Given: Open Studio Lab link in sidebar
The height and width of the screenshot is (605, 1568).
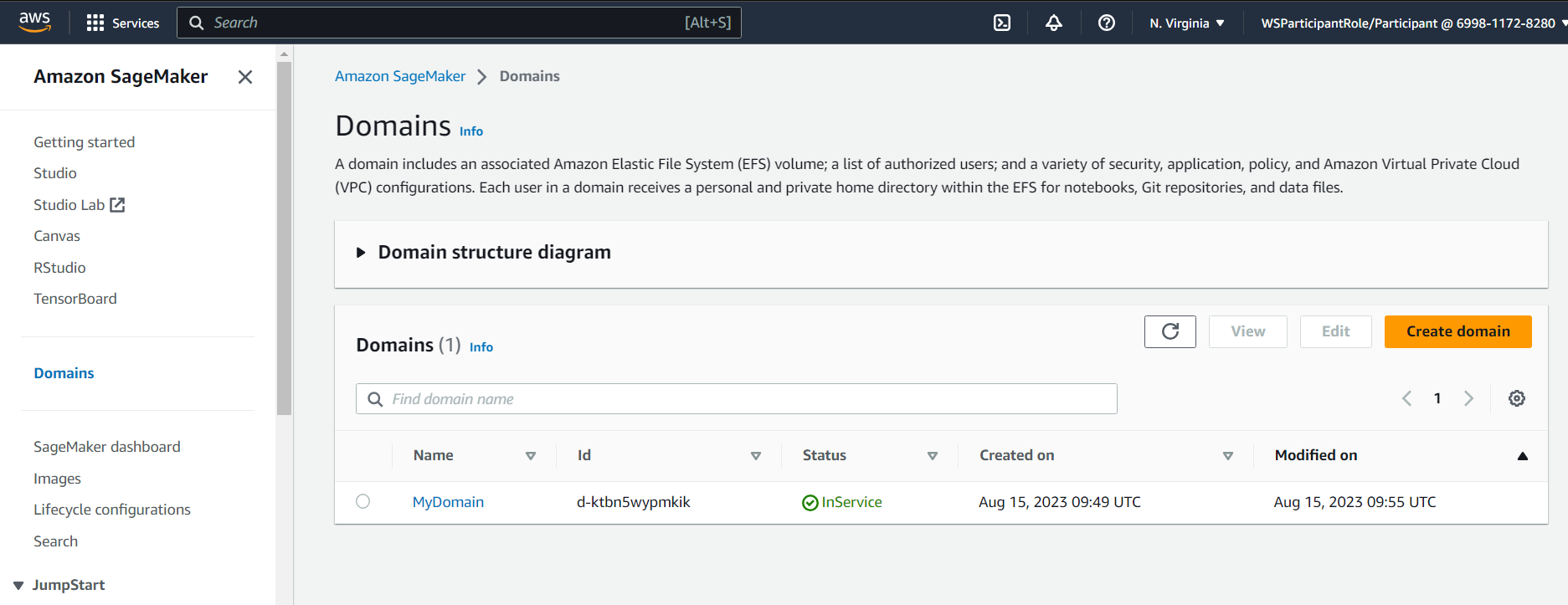Looking at the screenshot, I should [69, 205].
